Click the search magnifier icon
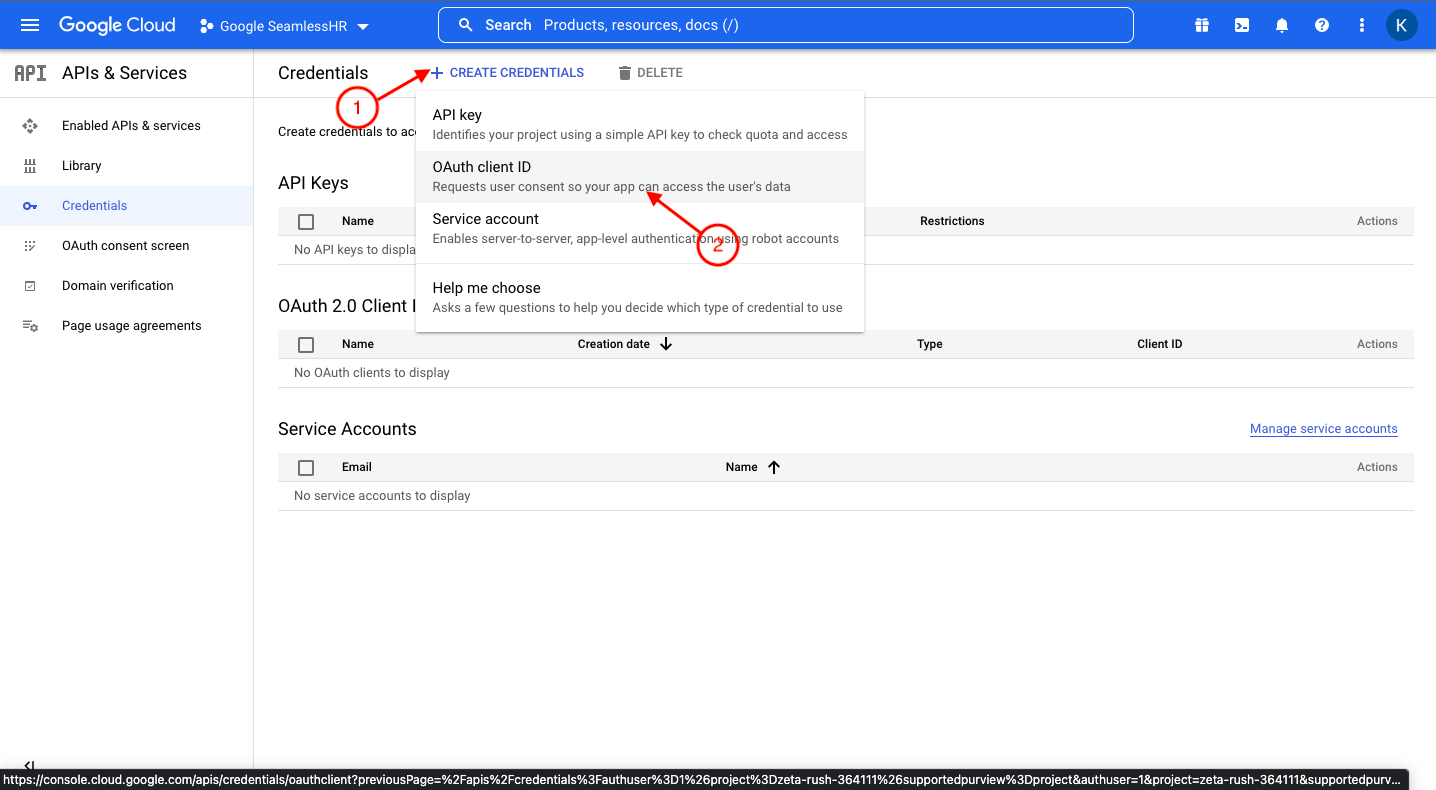The image size is (1436, 790). [x=465, y=25]
